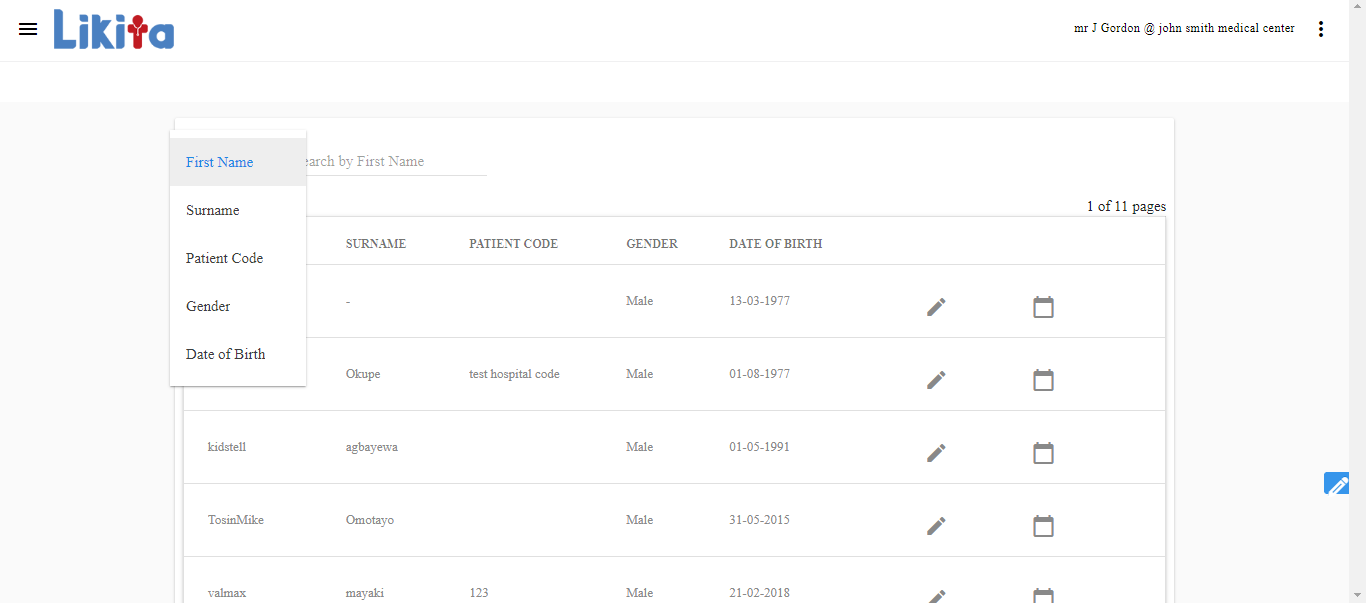Choose Patient Code search option
This screenshot has height=603, width=1366.
225,258
